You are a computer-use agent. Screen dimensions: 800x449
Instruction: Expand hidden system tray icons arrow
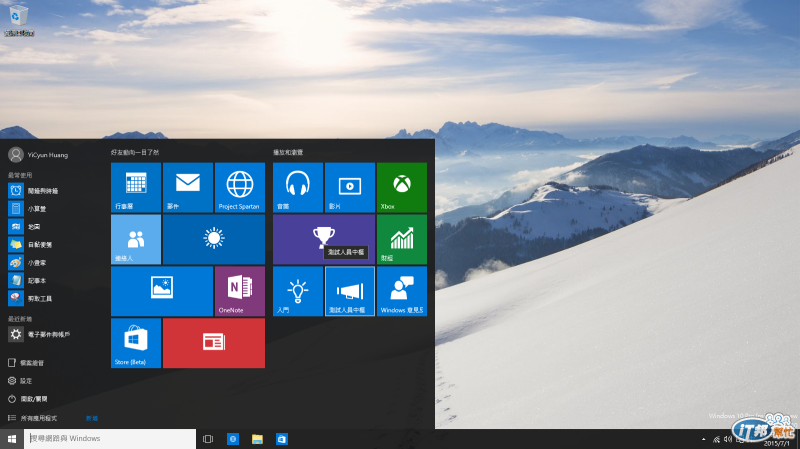click(x=704, y=439)
